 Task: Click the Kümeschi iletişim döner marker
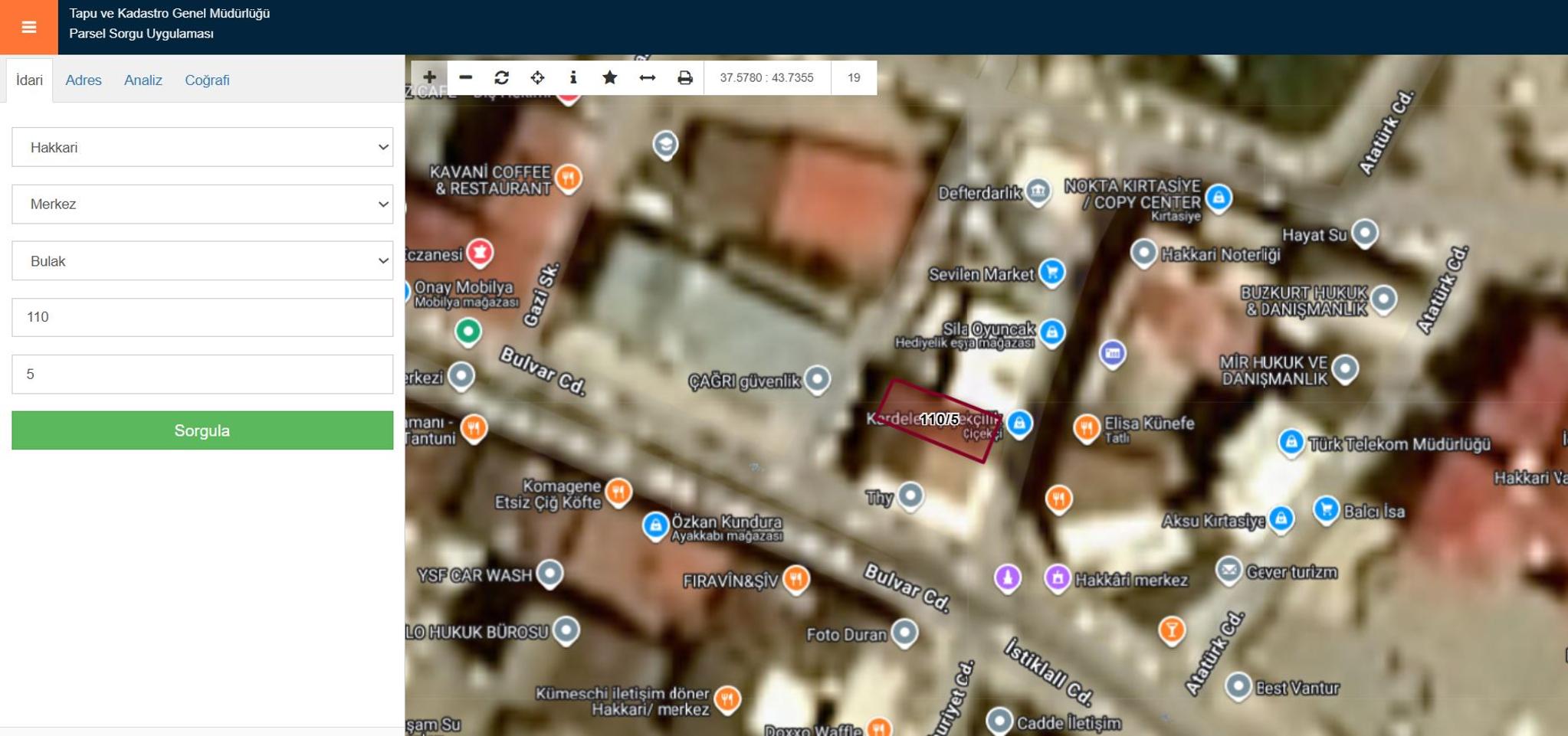click(x=727, y=698)
